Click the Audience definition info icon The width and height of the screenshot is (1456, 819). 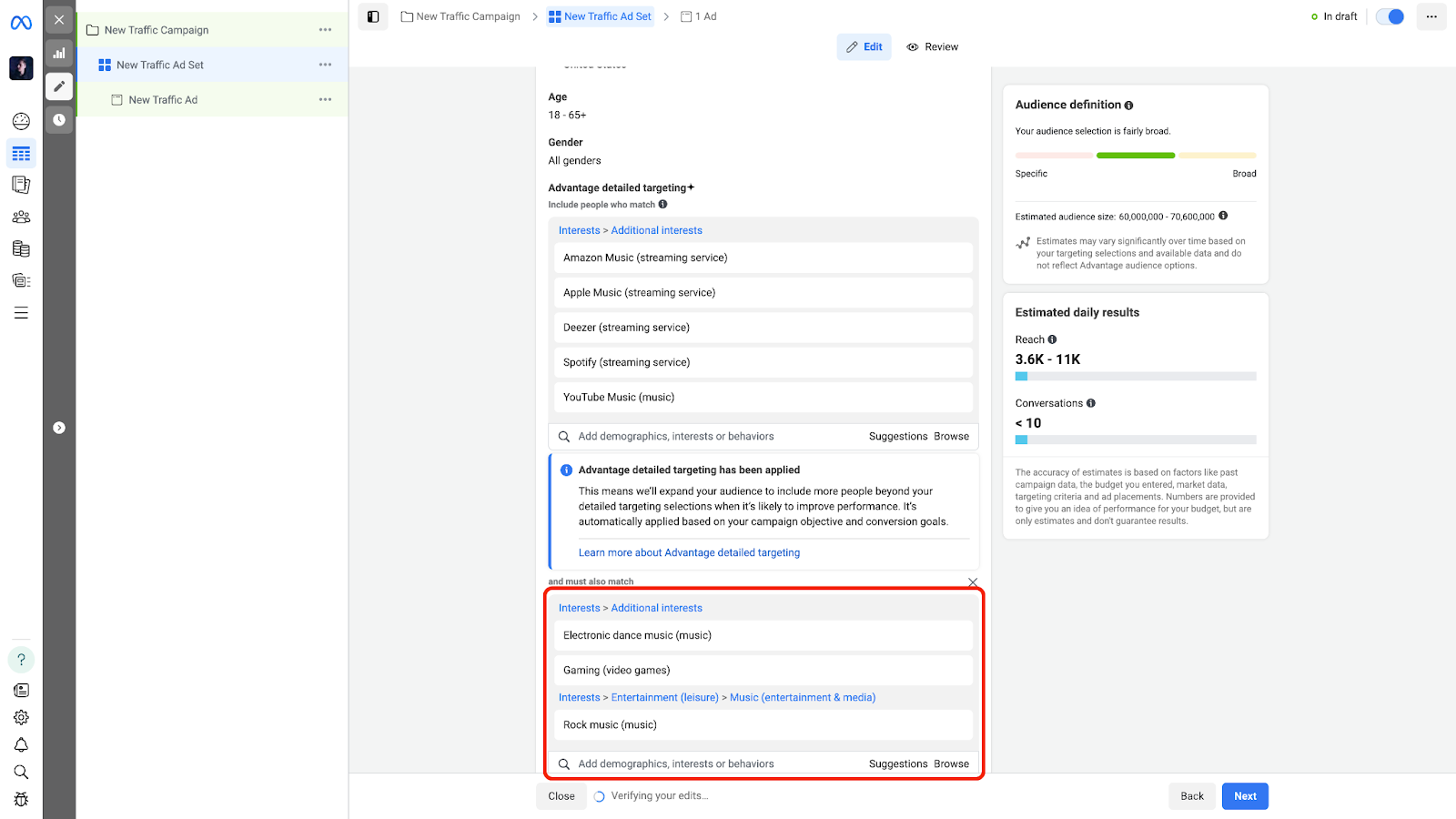(1128, 106)
